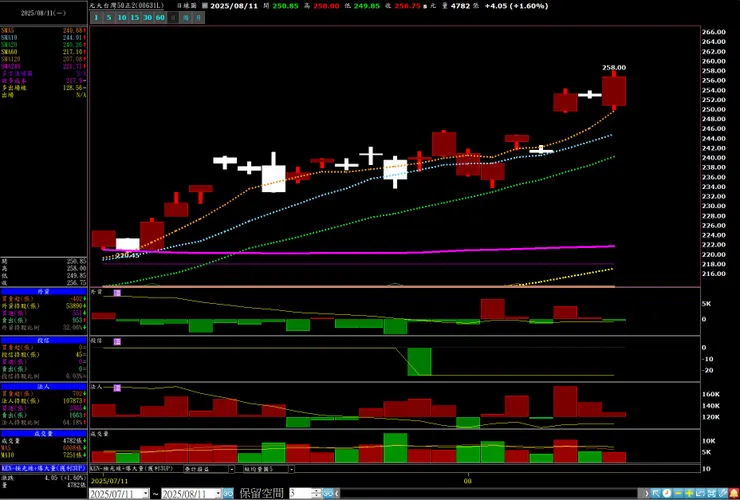Click the SMA20 legend row

point(43,45)
